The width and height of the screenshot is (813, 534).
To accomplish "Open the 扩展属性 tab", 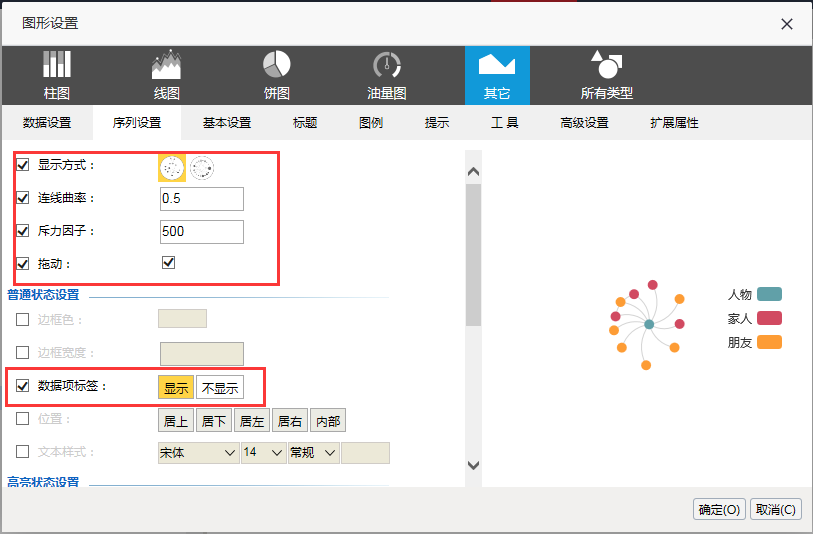I will [675, 123].
